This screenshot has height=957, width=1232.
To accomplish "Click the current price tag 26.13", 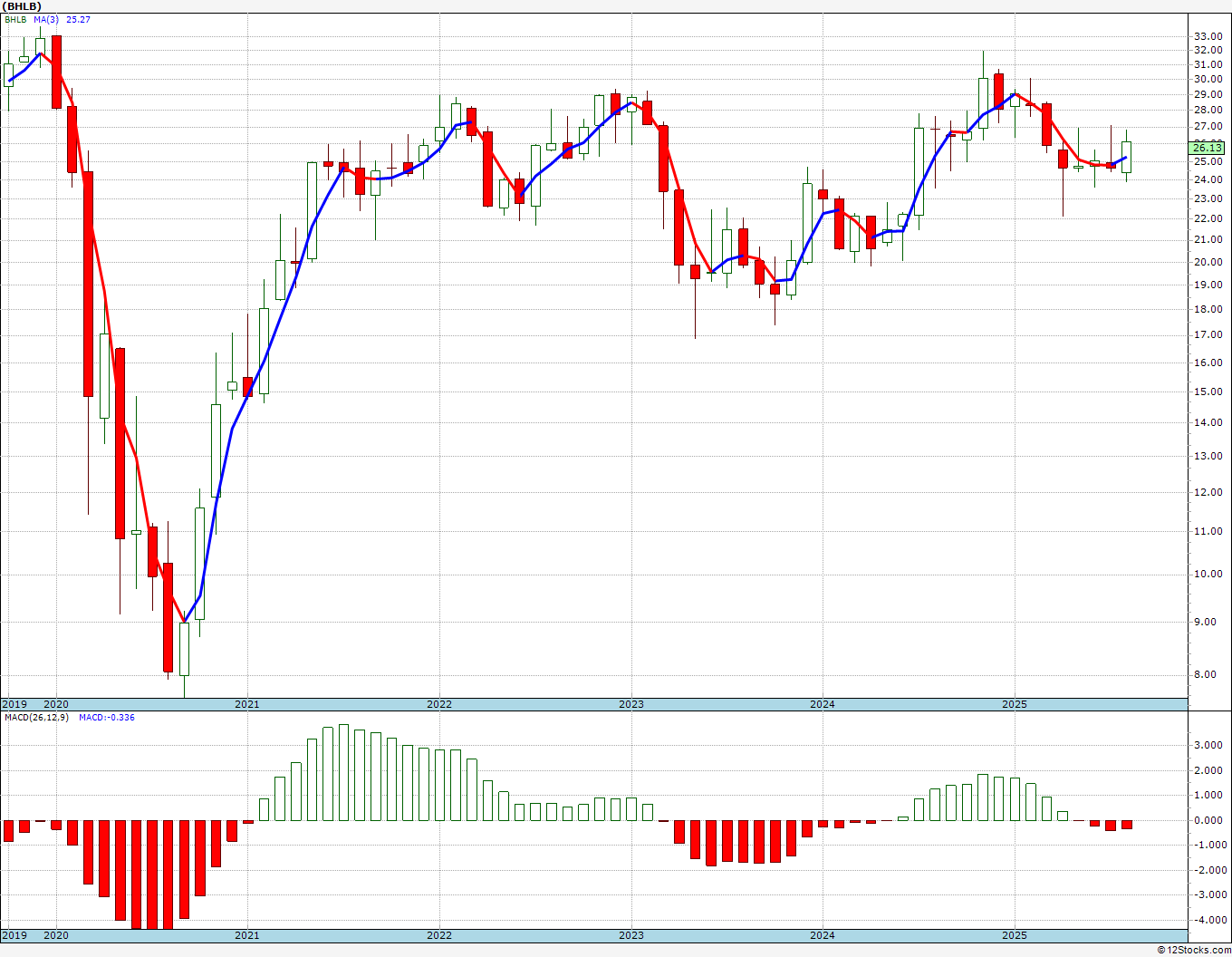I will click(1208, 148).
